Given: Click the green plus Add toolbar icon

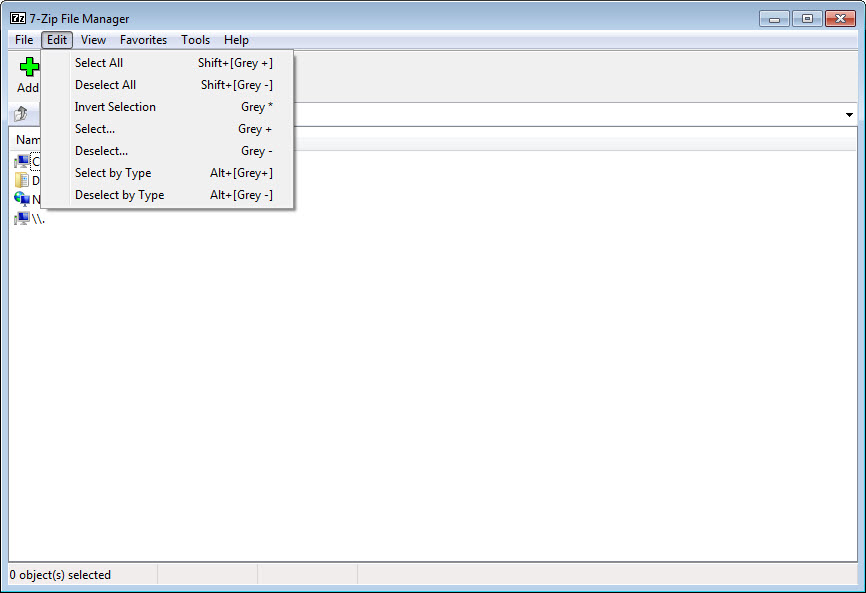Looking at the screenshot, I should (29, 67).
